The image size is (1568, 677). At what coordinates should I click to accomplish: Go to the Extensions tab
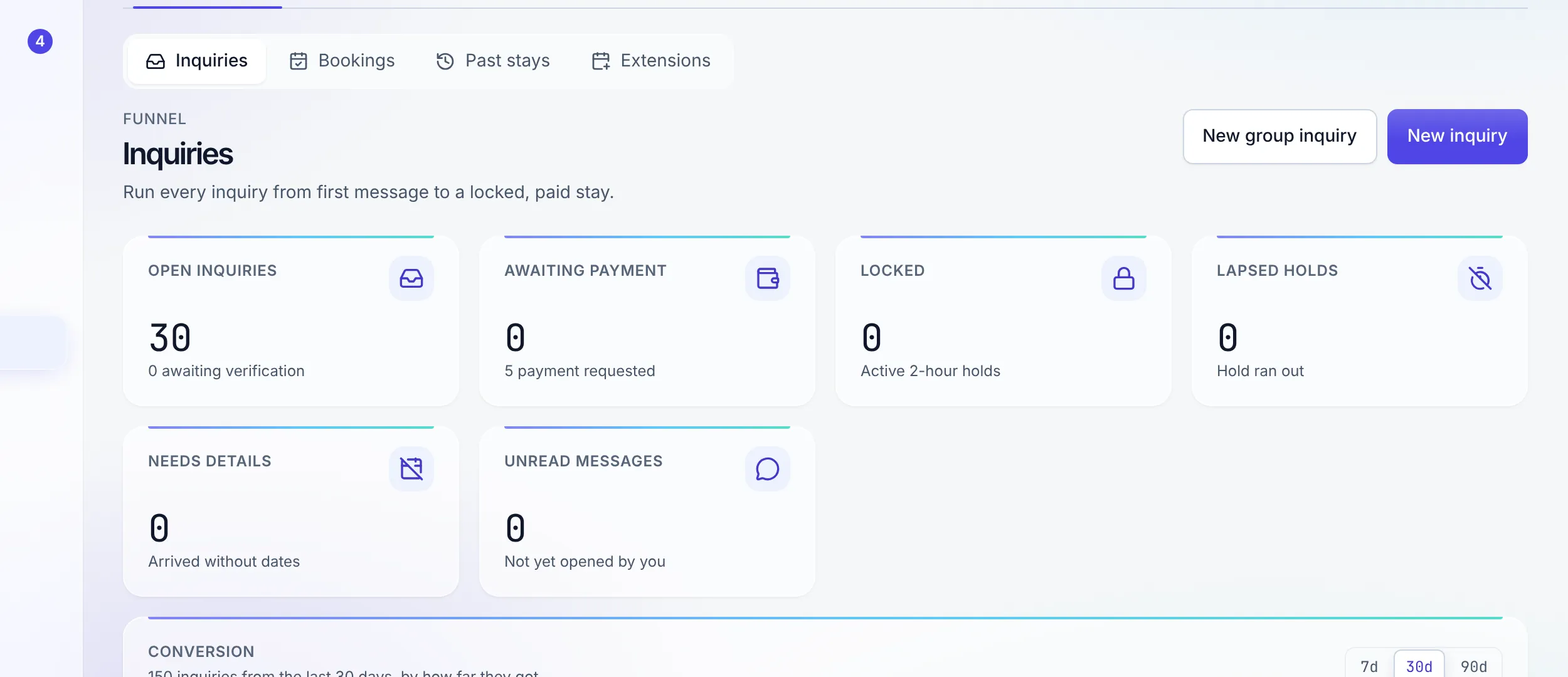[x=651, y=61]
